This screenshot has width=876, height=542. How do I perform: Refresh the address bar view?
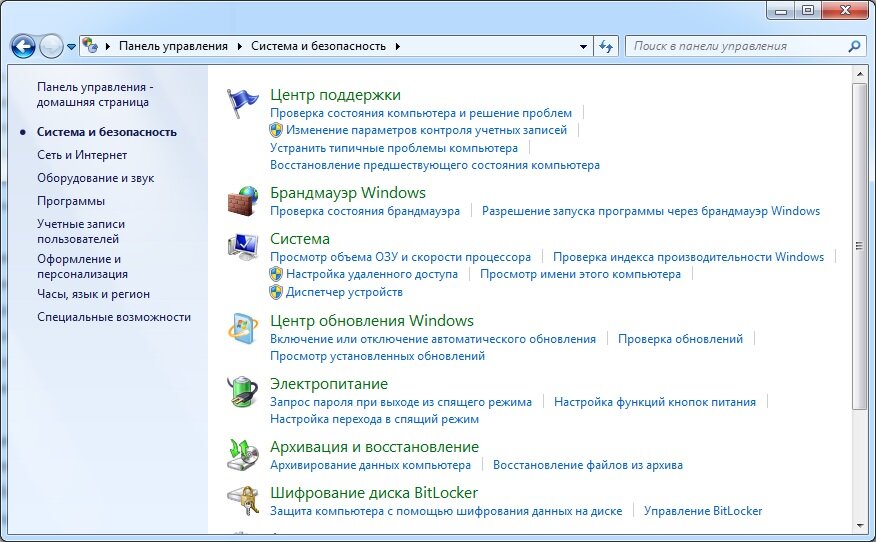point(606,46)
